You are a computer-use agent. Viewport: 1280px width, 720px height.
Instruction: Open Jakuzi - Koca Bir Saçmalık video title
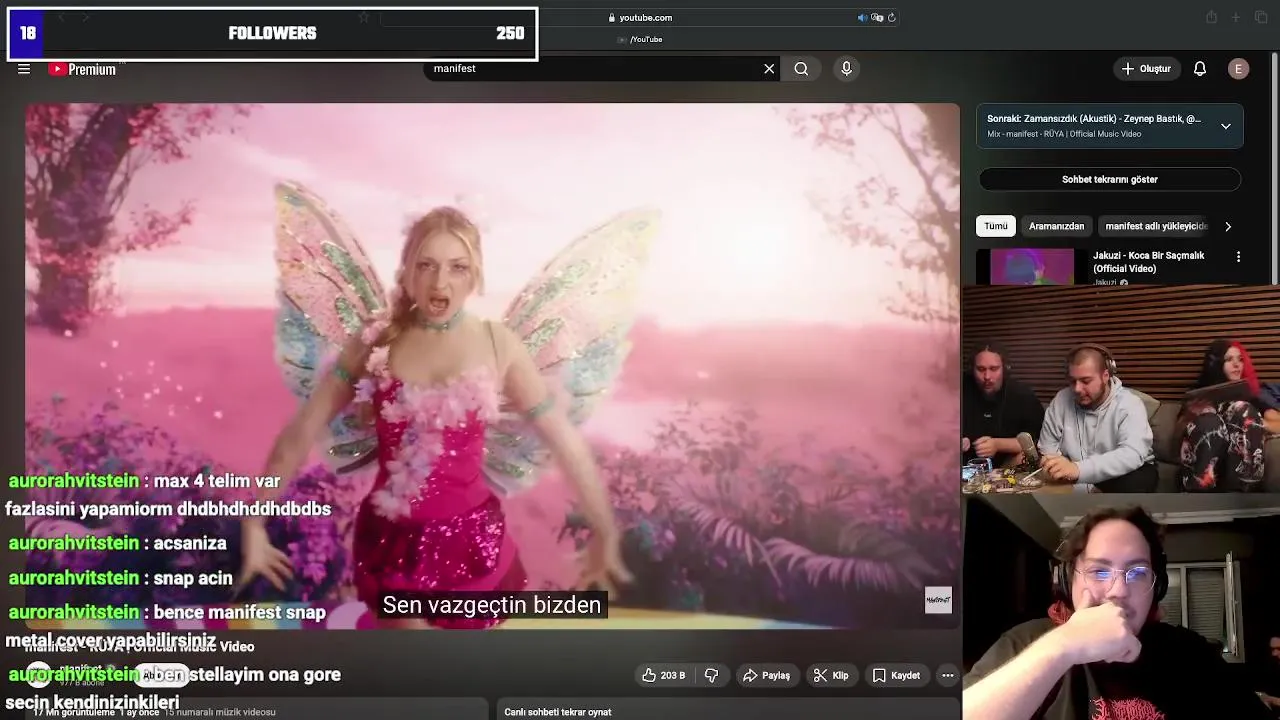tap(1148, 262)
